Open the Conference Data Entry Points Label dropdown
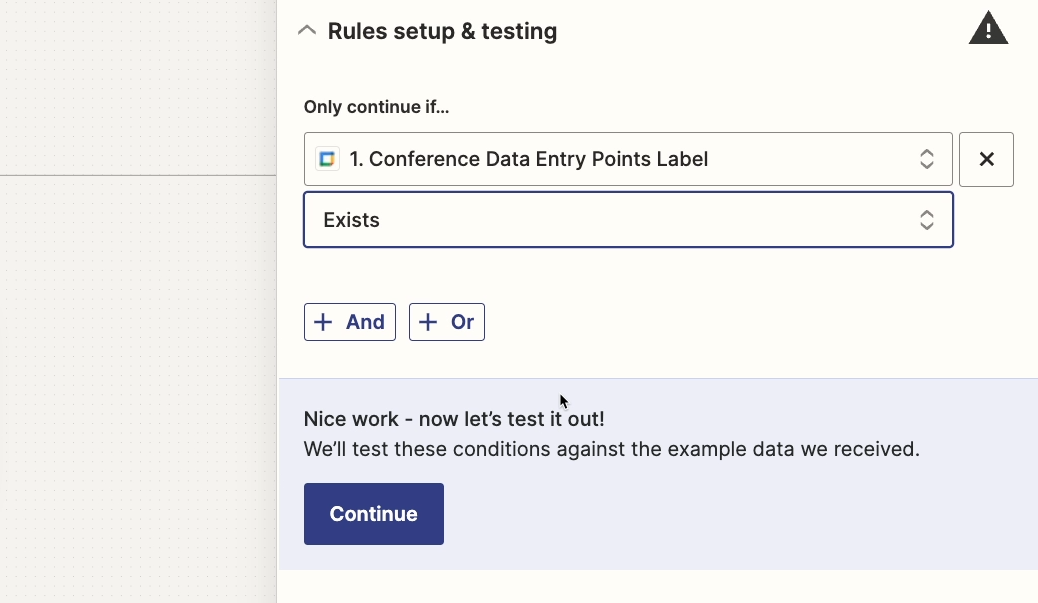The height and width of the screenshot is (603, 1038). coord(628,159)
